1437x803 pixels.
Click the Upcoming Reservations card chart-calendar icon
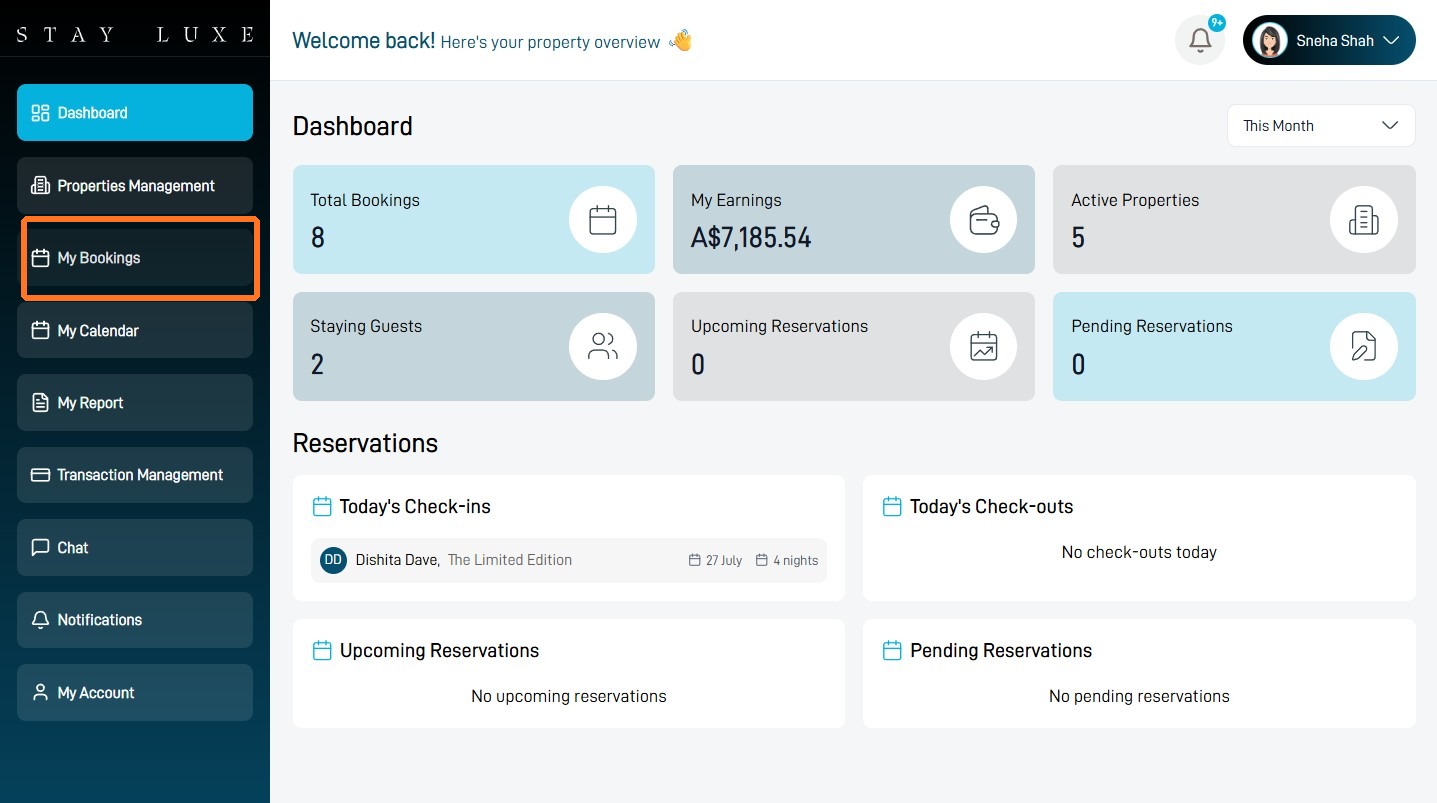coord(983,347)
